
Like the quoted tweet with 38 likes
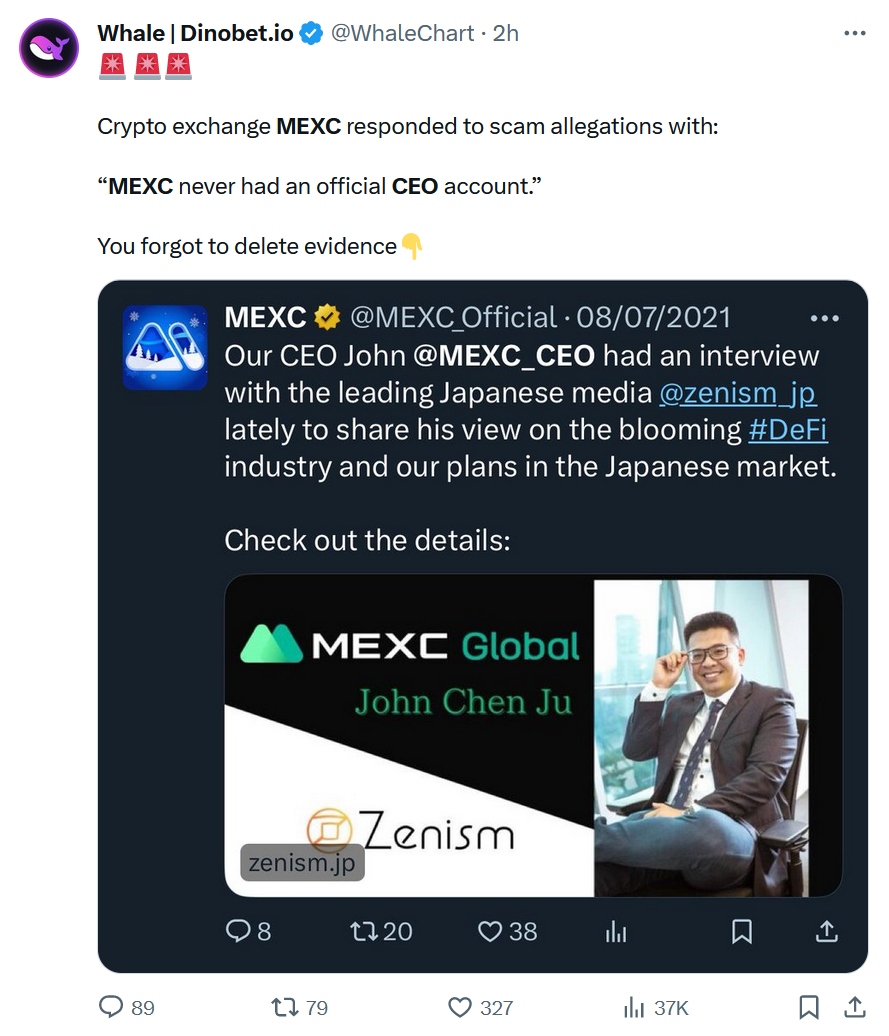pos(489,931)
